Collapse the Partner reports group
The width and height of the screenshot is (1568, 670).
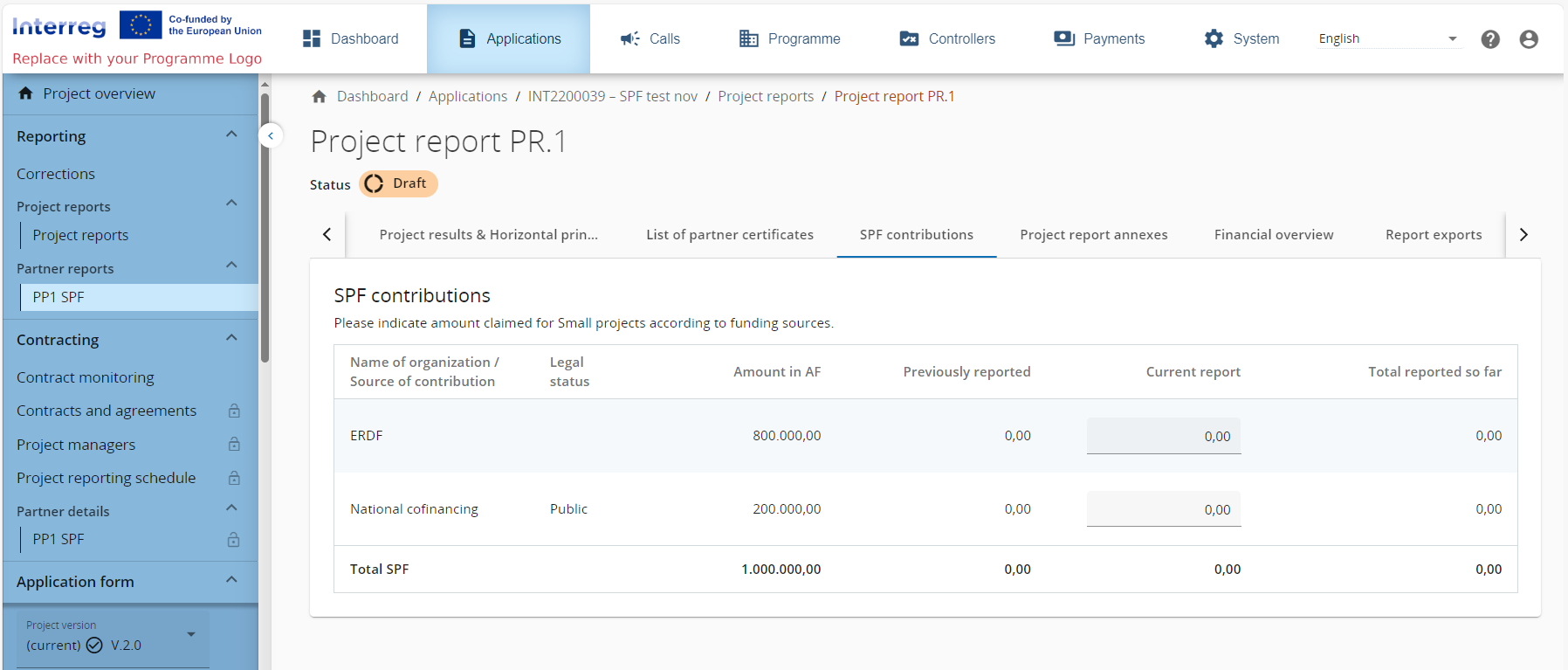231,266
